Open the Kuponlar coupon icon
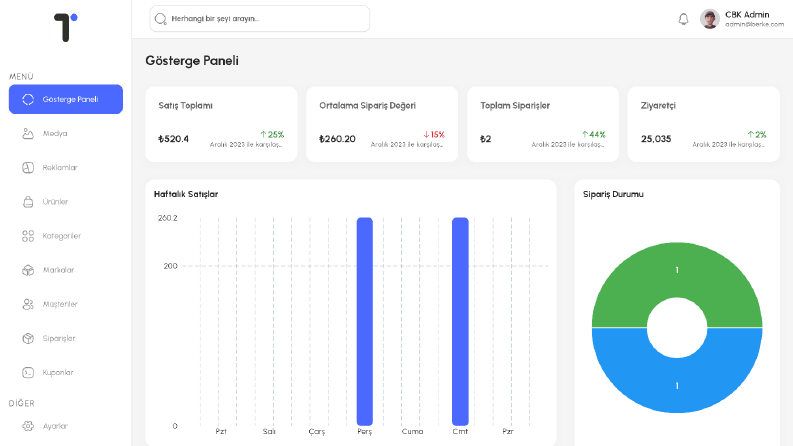Viewport: 793px width, 446px height. (x=28, y=373)
